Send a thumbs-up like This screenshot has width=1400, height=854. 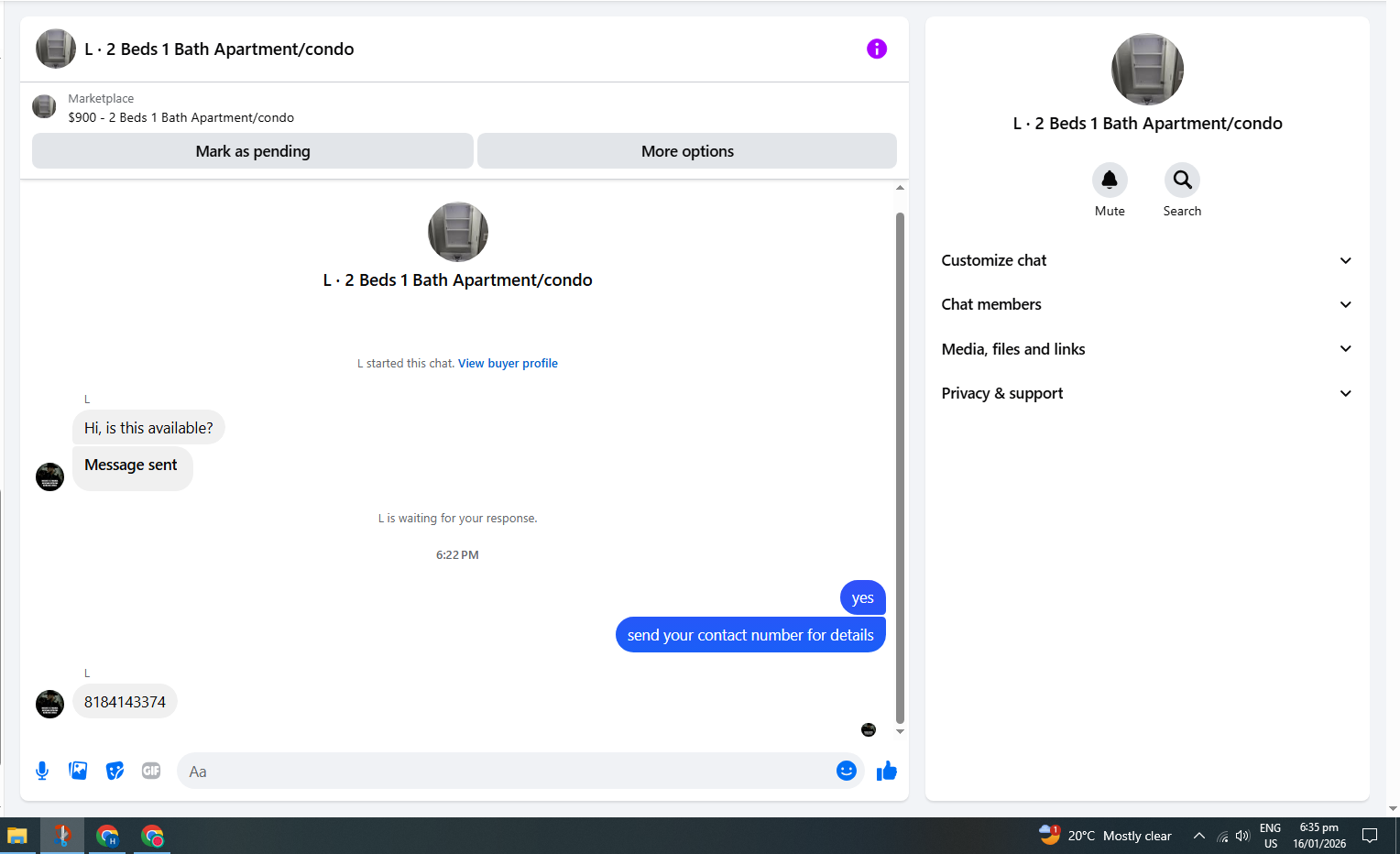[887, 771]
